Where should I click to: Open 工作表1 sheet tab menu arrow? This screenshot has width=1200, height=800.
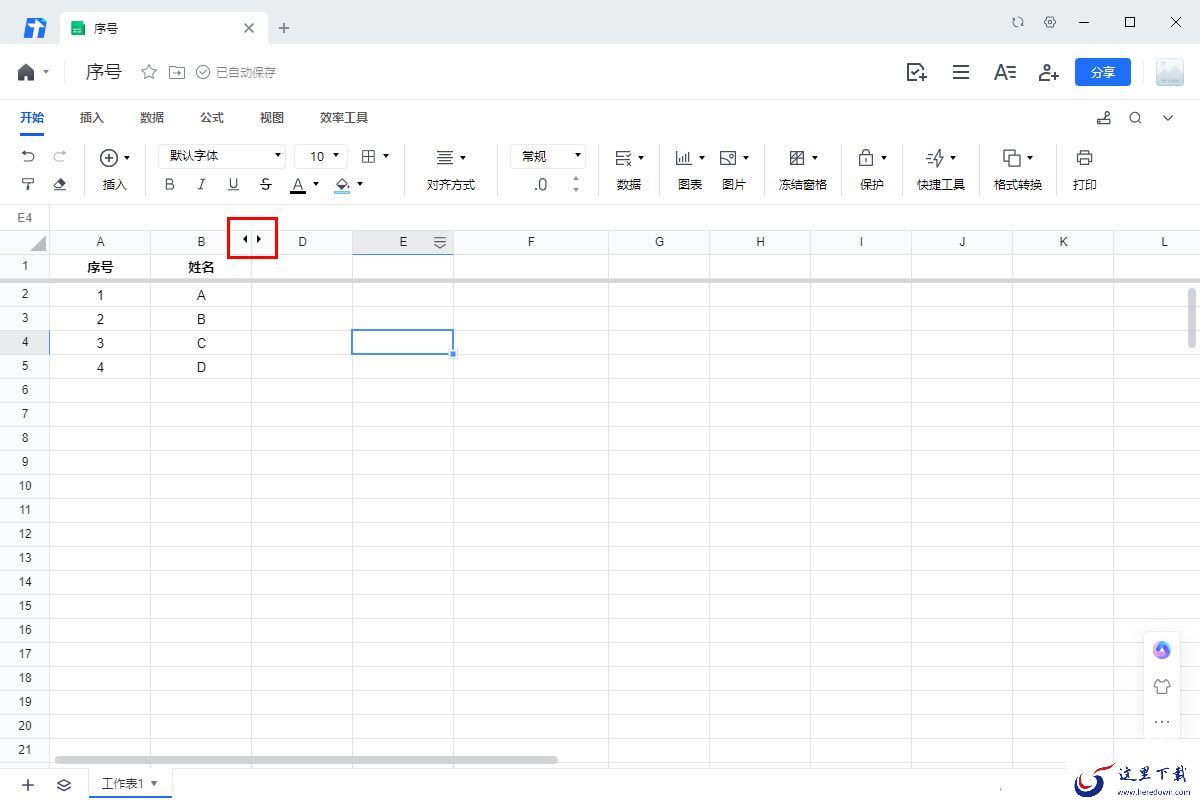(x=154, y=784)
